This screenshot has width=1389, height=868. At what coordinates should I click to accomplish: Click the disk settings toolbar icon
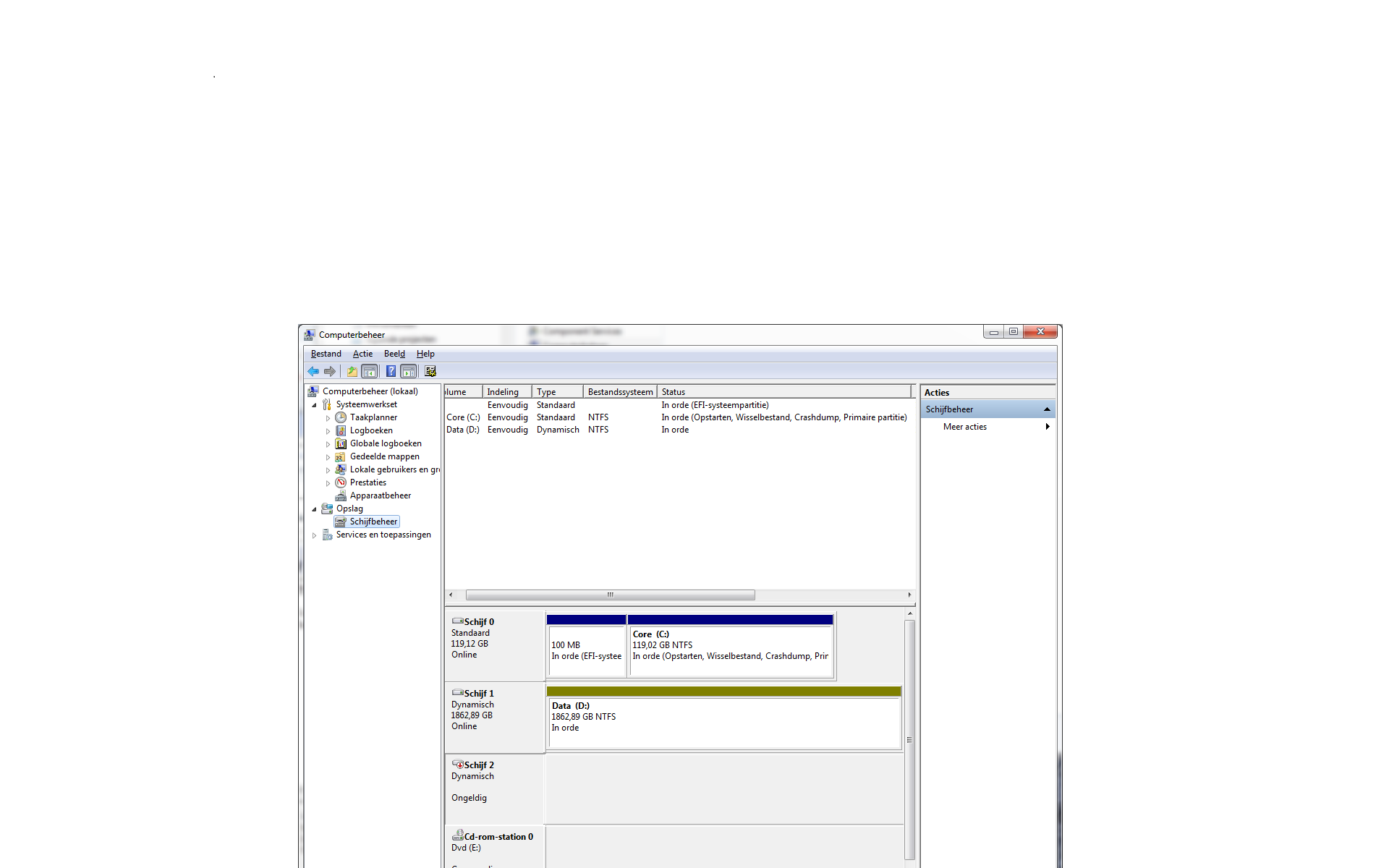430,371
